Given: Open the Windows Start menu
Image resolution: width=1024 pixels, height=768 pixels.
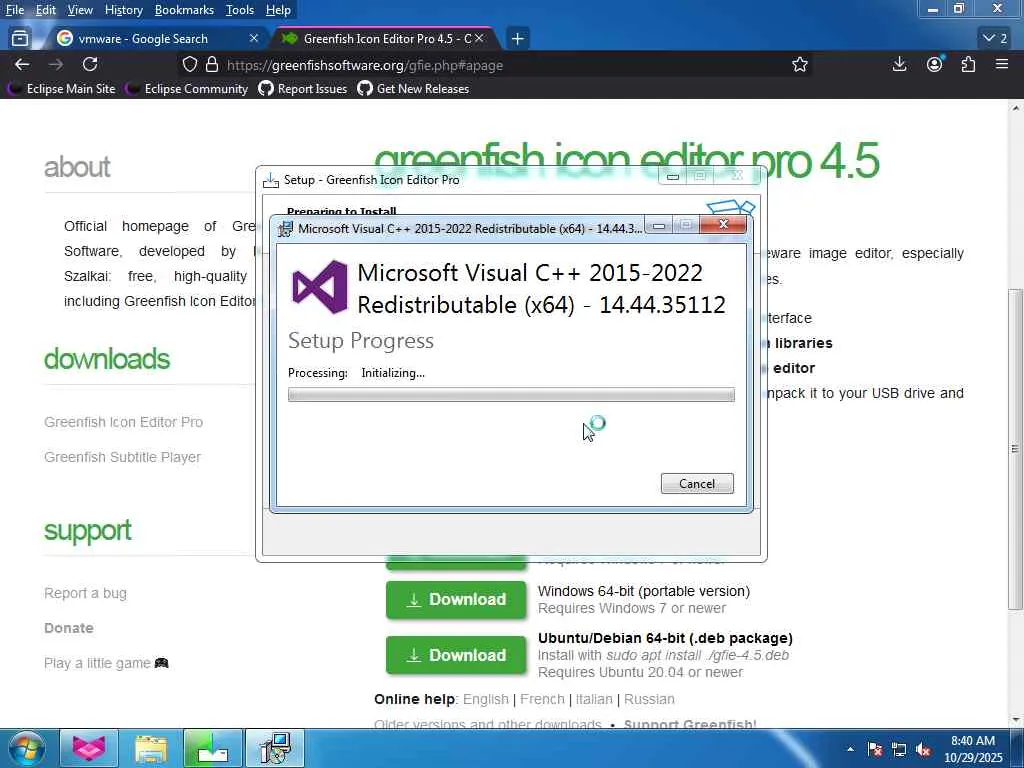Looking at the screenshot, I should tap(27, 748).
